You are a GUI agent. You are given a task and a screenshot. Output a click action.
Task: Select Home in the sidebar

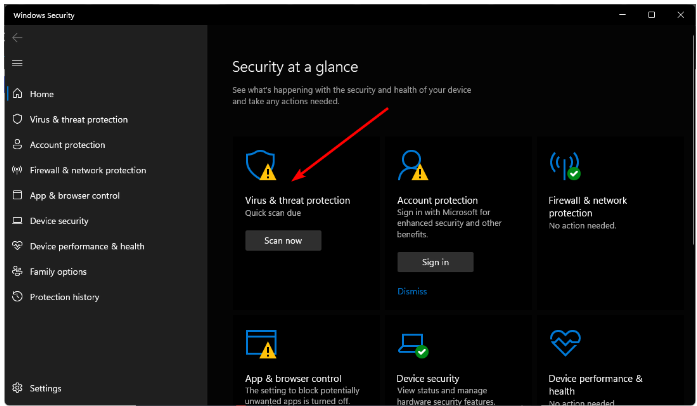(42, 94)
